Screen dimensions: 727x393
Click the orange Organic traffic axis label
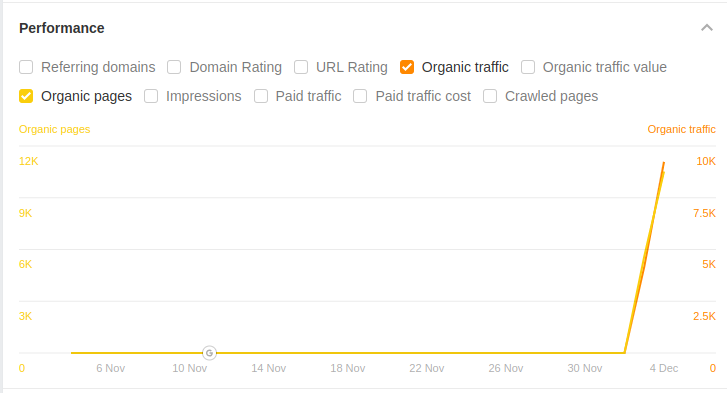pyautogui.click(x=682, y=129)
